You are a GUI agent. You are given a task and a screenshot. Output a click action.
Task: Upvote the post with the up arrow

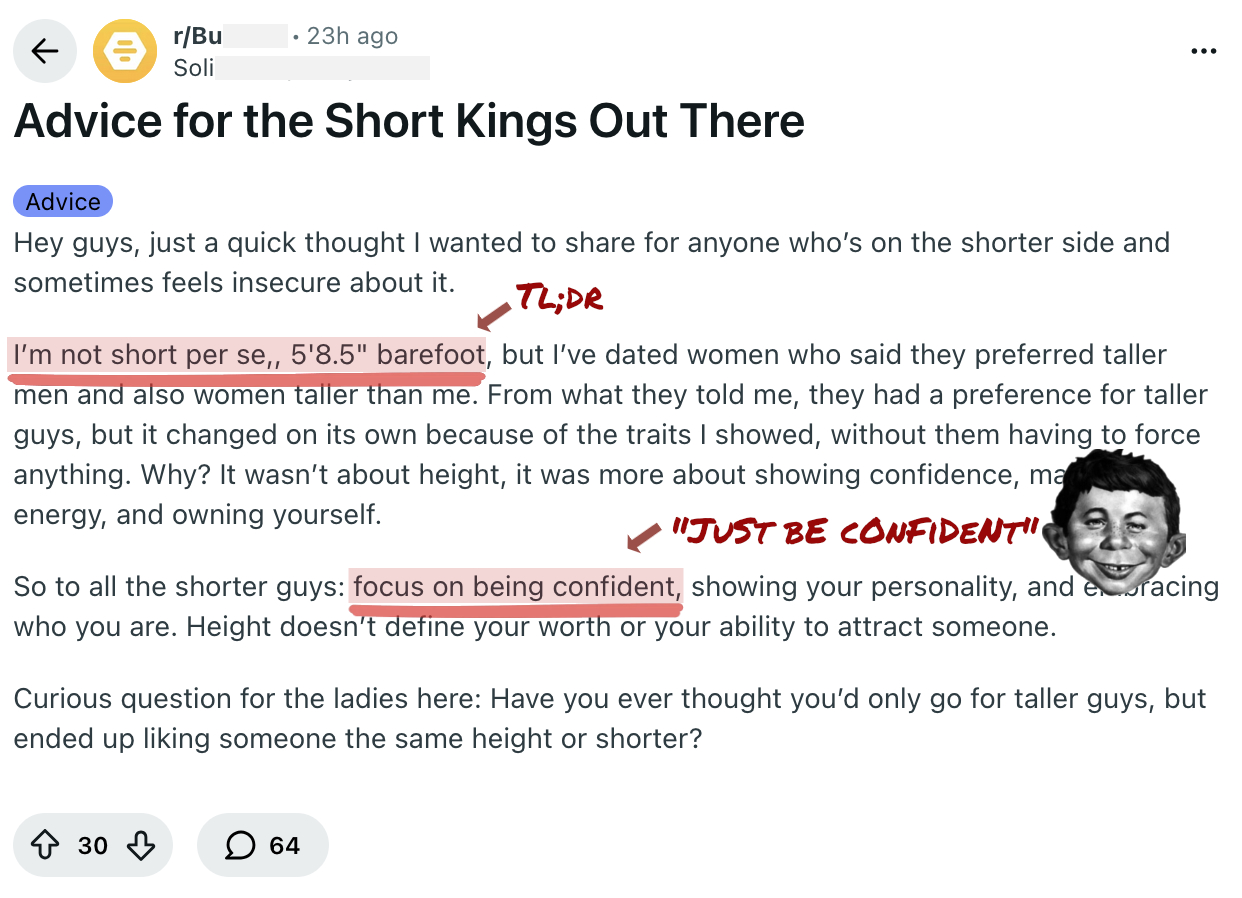[46, 846]
